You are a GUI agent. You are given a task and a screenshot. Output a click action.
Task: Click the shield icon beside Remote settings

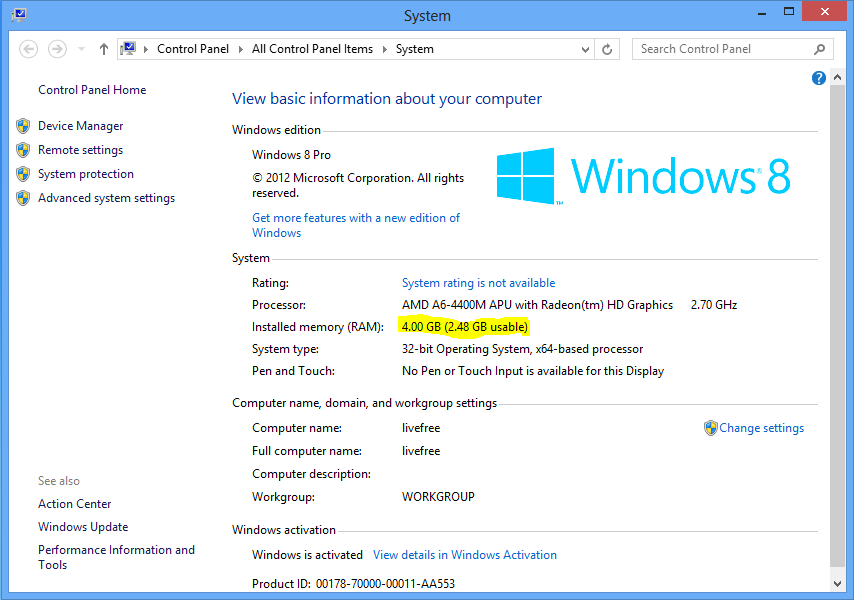point(23,150)
